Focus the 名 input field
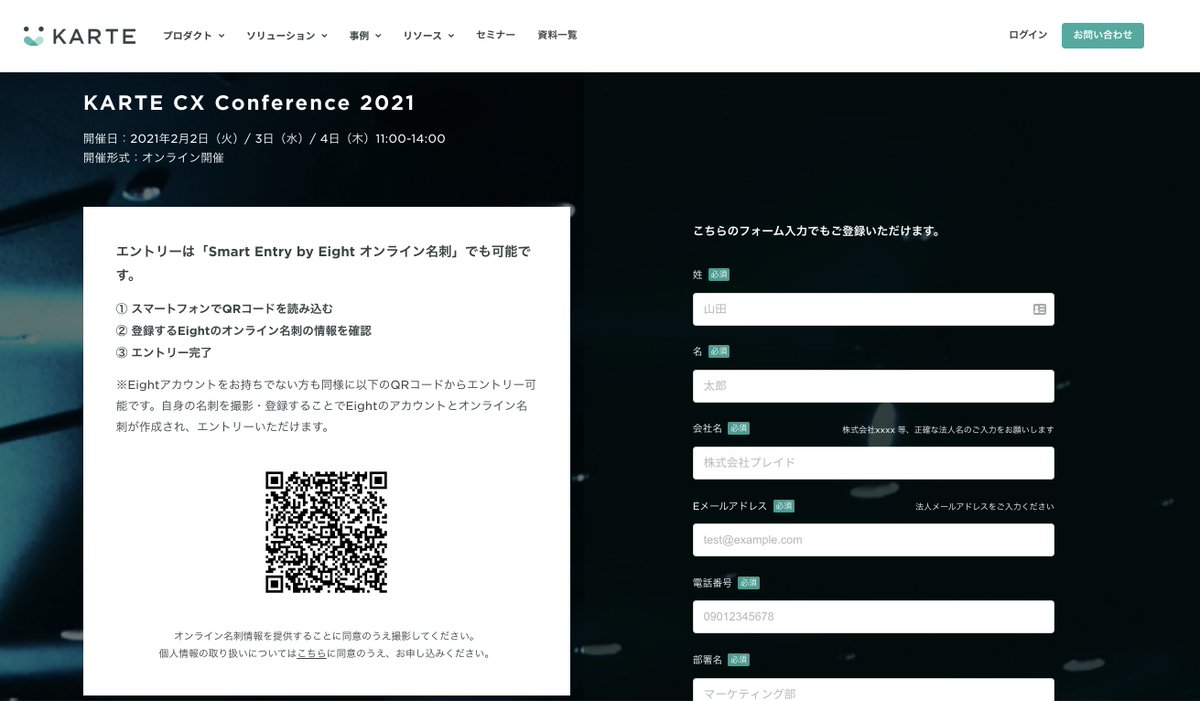Screen dimensions: 1200x701 pos(873,386)
